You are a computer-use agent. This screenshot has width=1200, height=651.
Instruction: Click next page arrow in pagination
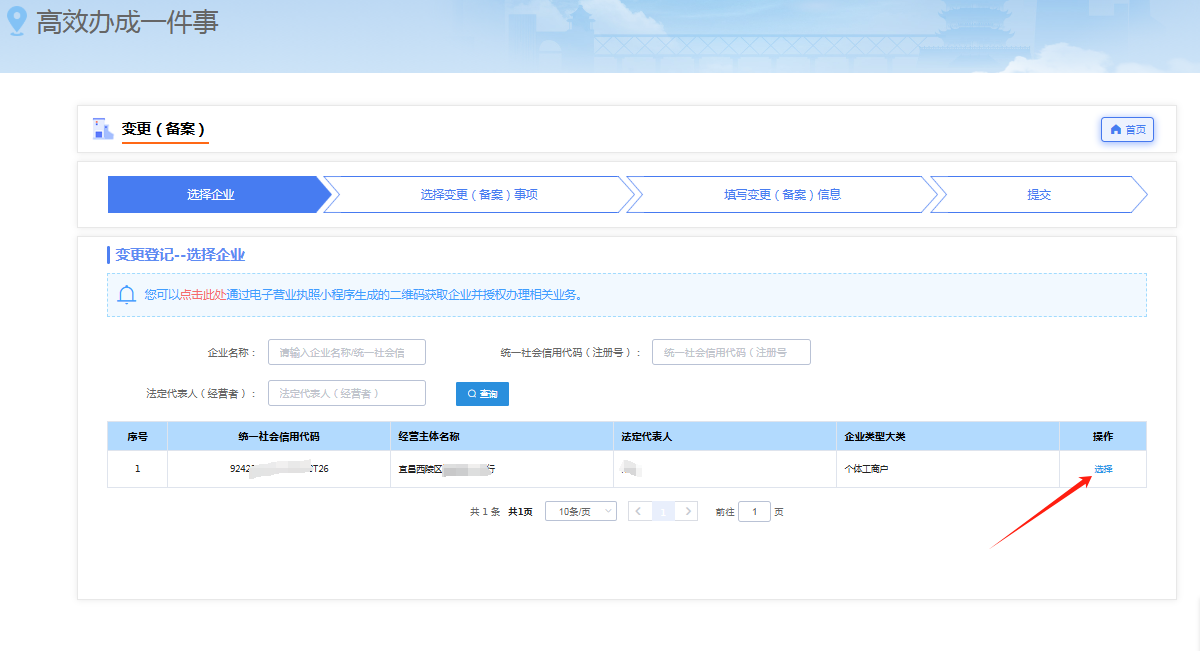point(686,511)
